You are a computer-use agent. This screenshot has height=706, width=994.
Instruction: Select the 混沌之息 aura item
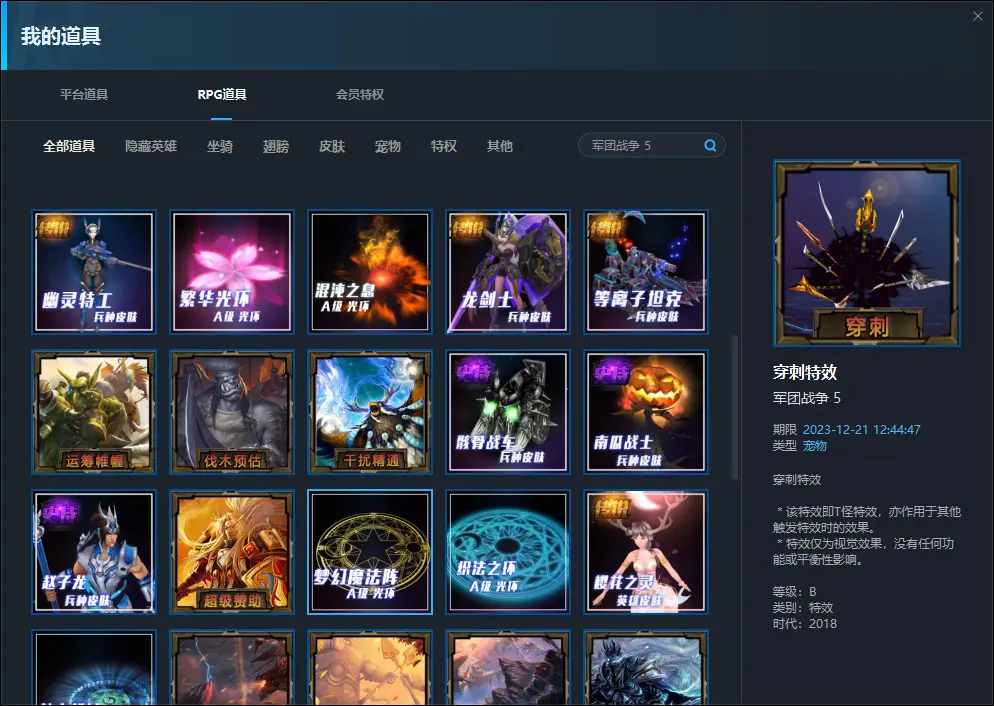pyautogui.click(x=370, y=272)
